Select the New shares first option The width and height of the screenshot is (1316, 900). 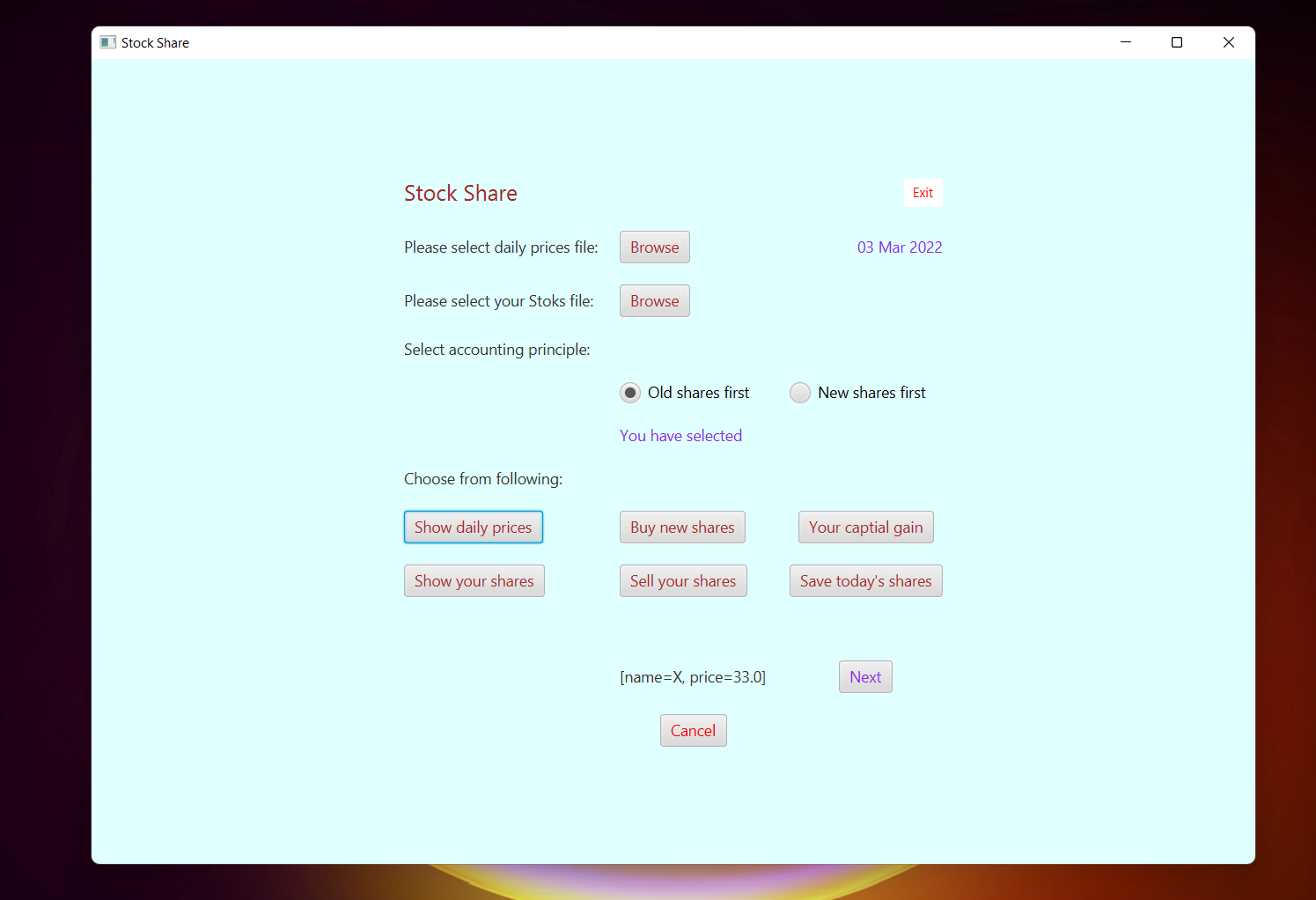(x=799, y=393)
